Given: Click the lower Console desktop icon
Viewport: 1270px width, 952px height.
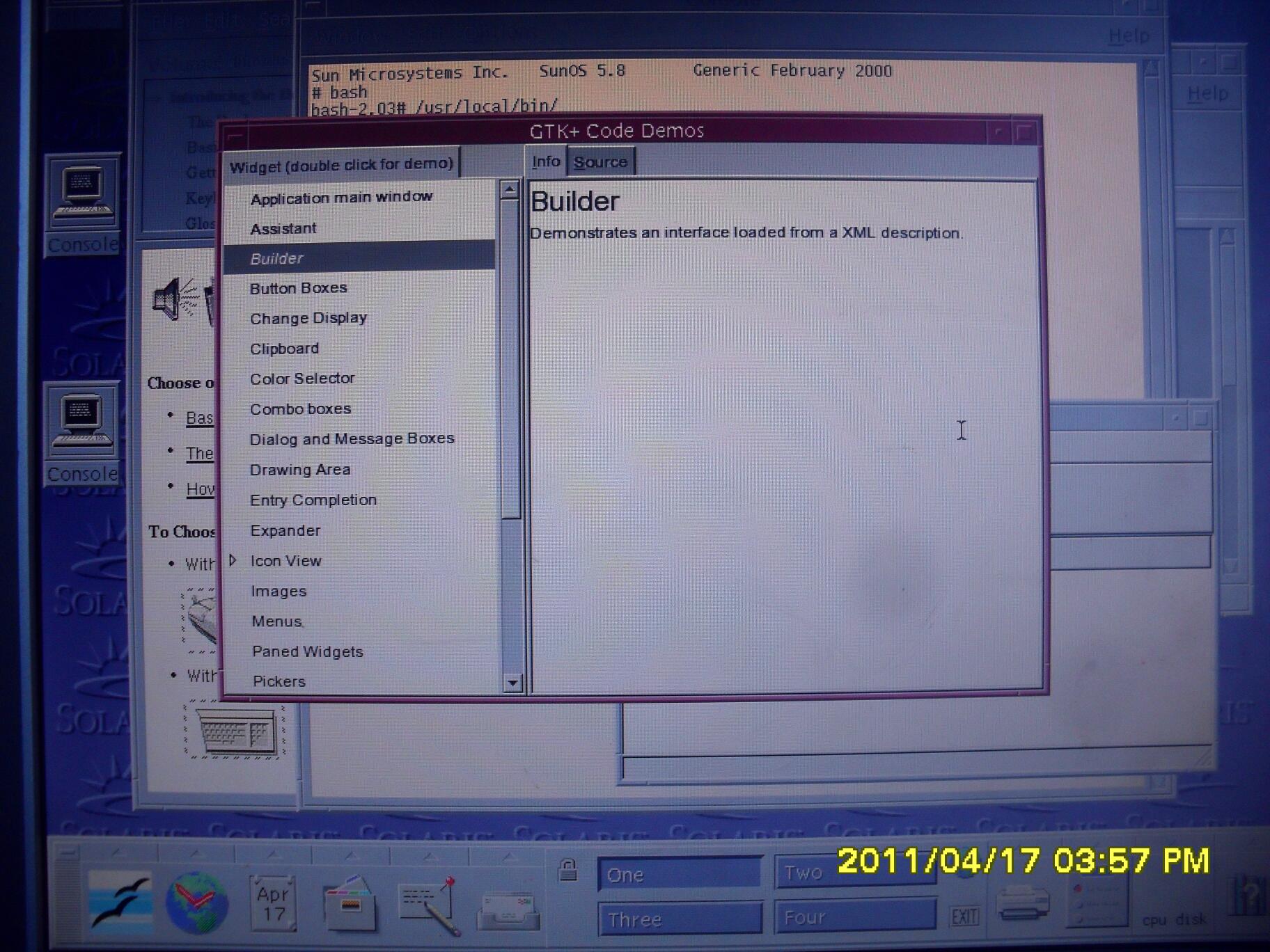Looking at the screenshot, I should 82,434.
